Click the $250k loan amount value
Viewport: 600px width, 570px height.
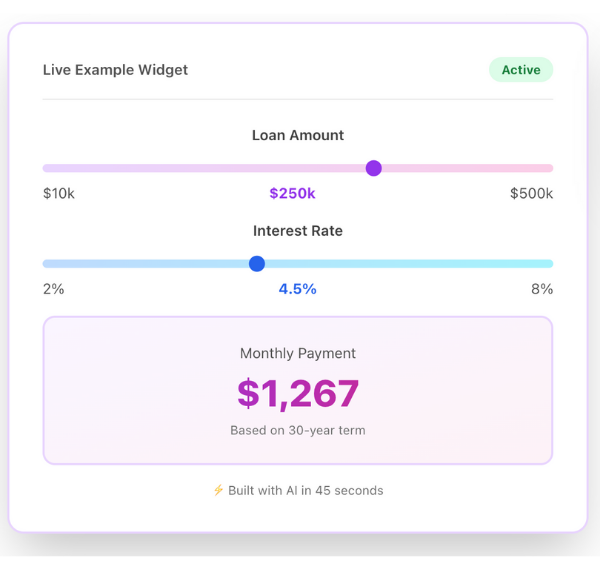coord(292,193)
